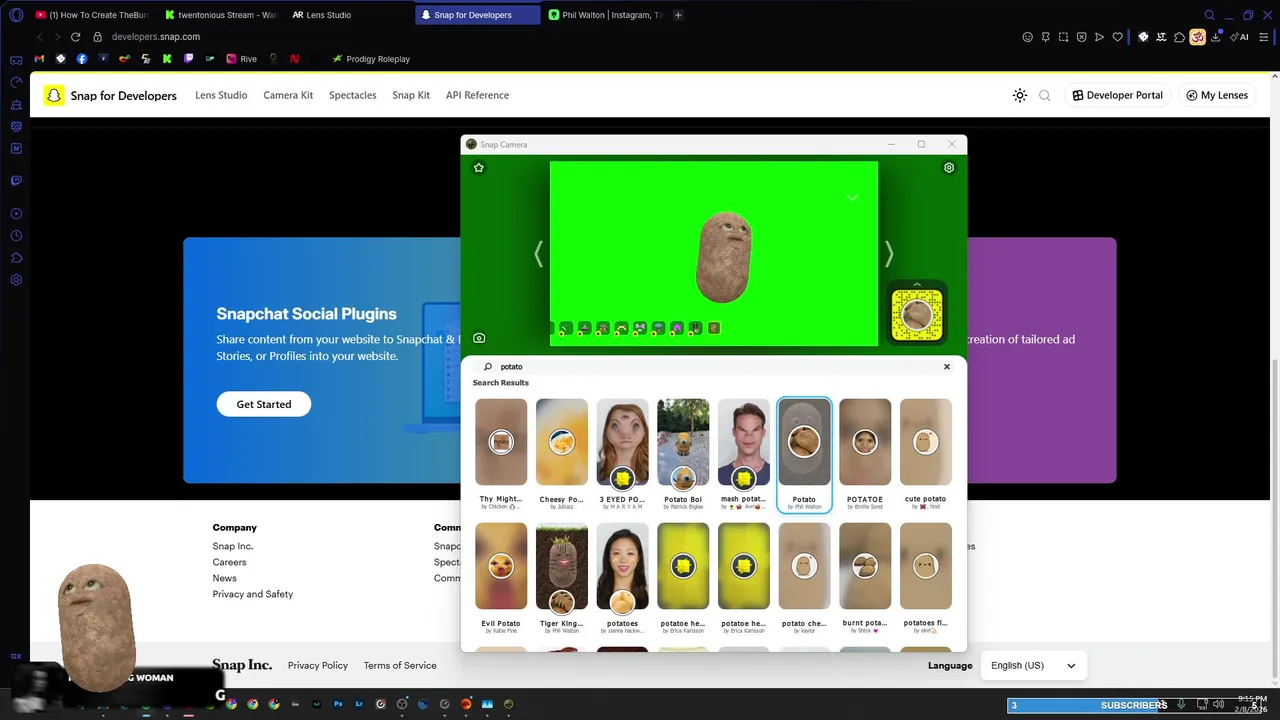Select the potatoes lens by sienna

coord(622,579)
